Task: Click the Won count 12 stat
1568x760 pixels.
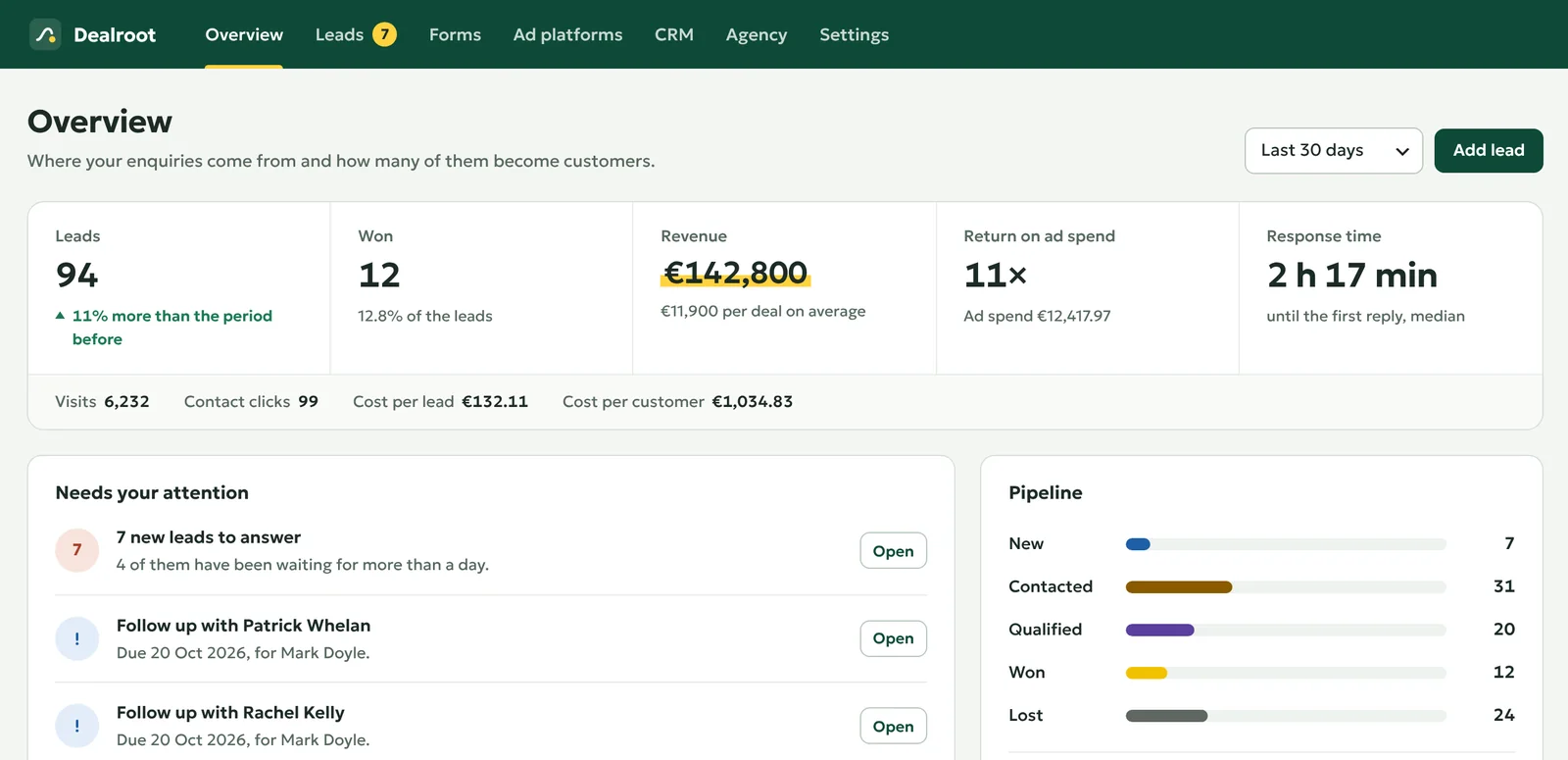Action: [x=379, y=275]
